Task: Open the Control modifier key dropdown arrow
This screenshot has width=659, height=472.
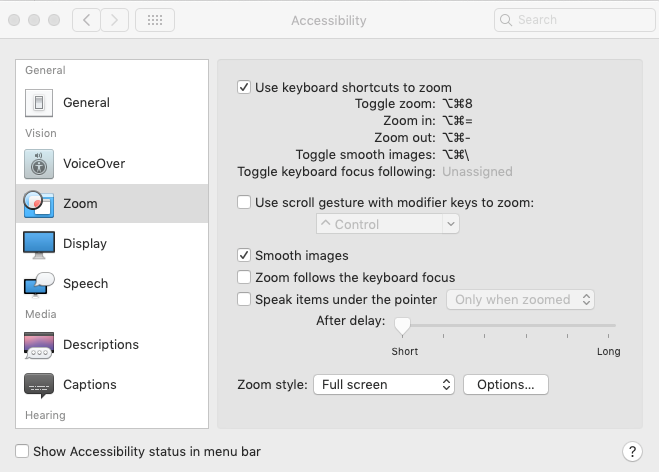Action: [x=451, y=224]
